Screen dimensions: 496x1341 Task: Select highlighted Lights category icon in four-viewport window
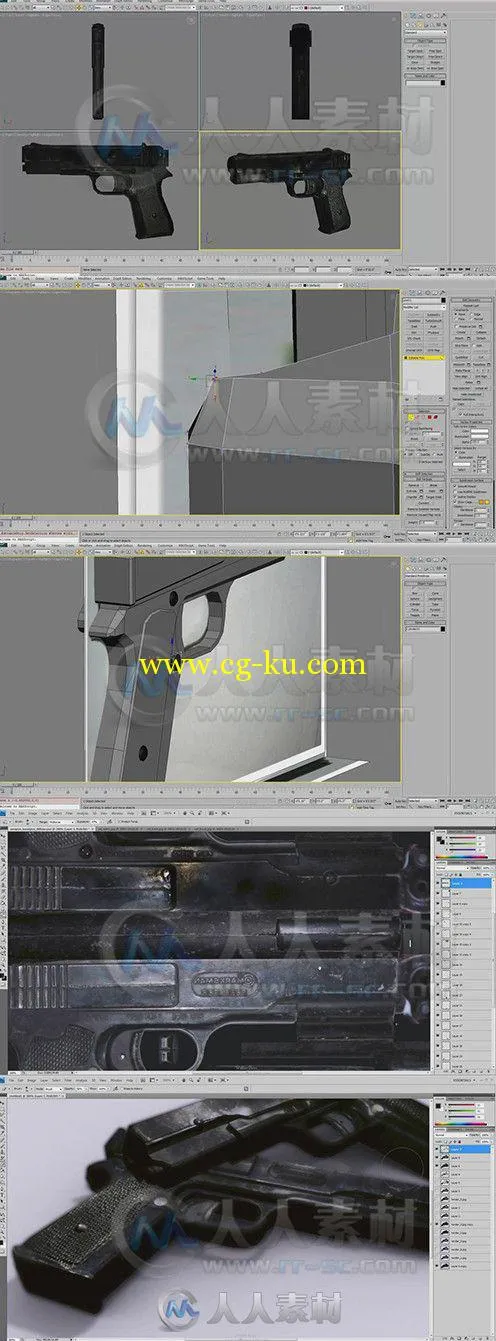click(420, 25)
